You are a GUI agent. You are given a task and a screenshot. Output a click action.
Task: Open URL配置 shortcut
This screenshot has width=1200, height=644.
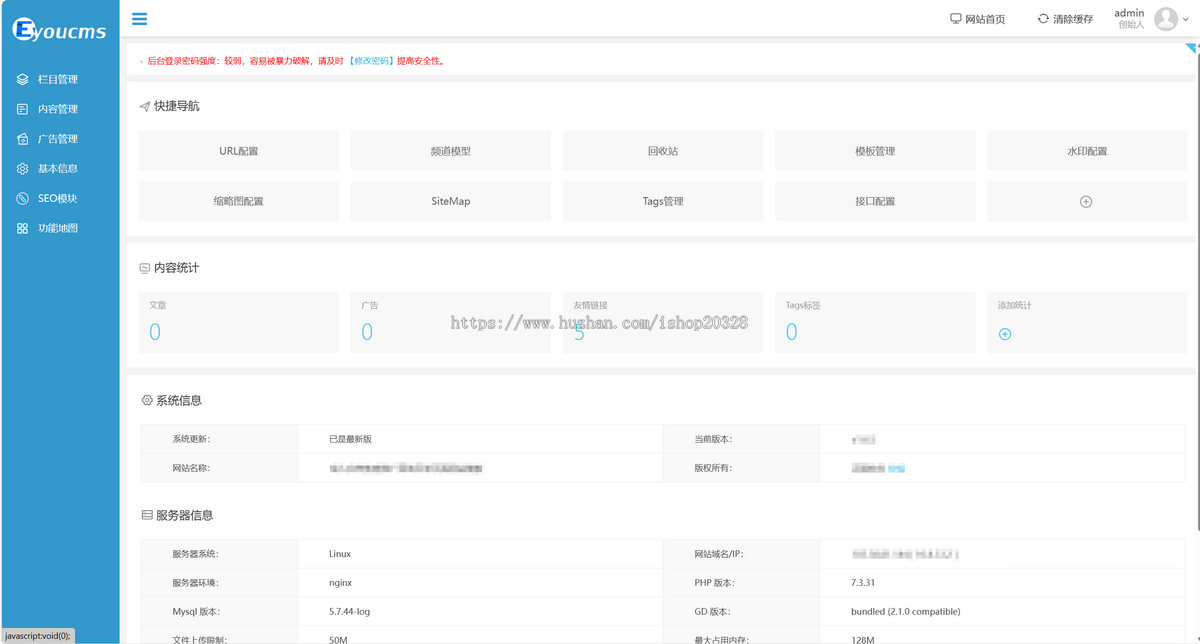click(238, 151)
